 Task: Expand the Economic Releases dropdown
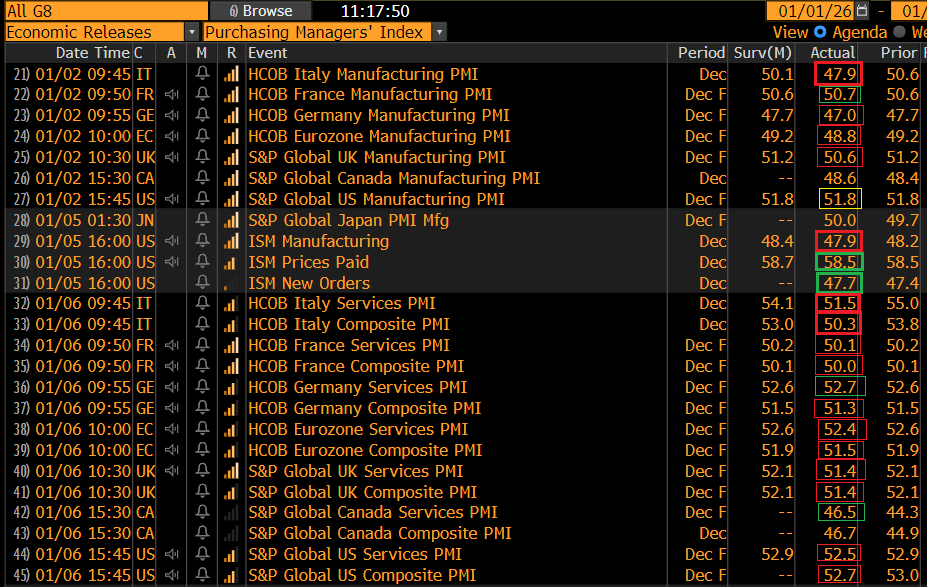190,32
